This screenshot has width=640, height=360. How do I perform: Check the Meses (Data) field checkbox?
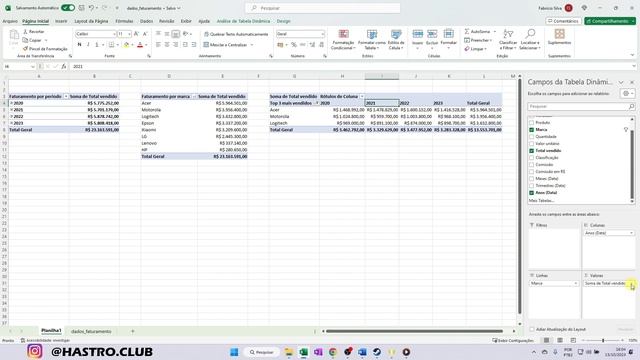[x=531, y=178]
